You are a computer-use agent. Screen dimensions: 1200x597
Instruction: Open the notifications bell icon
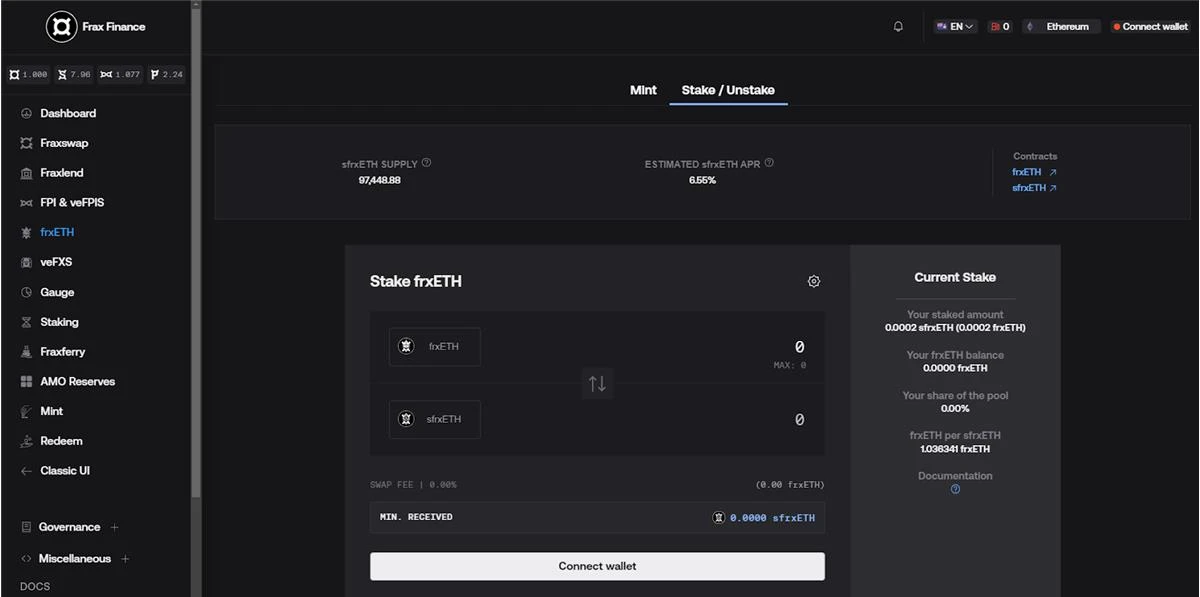pos(898,27)
